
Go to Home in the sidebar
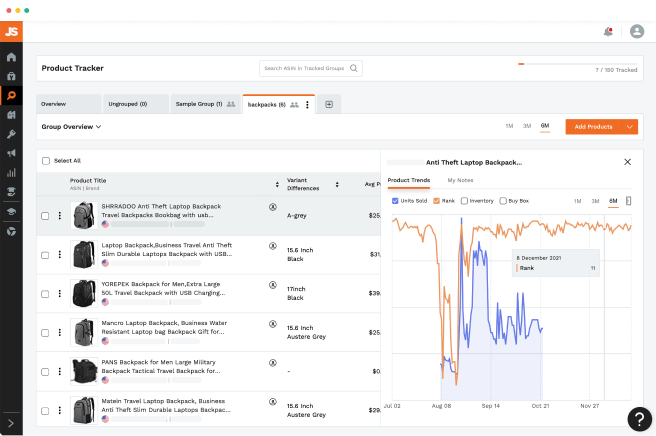11,56
